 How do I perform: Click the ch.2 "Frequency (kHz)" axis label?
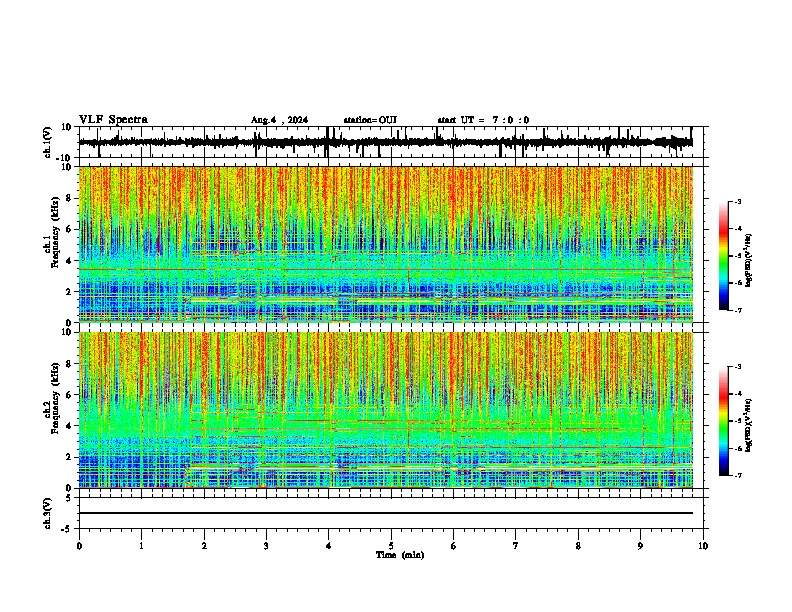click(x=56, y=398)
